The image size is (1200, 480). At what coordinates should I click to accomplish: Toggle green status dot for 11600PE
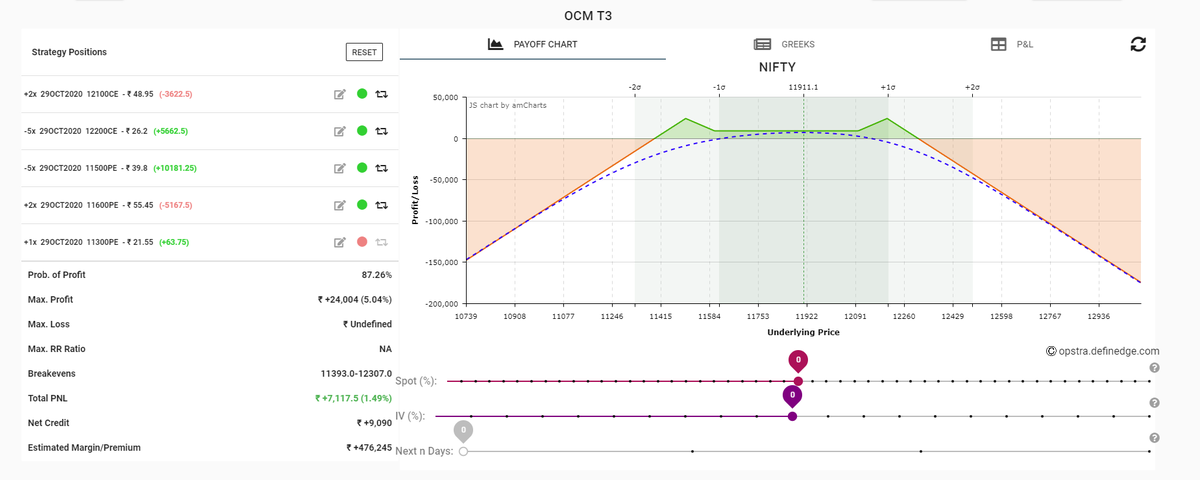pos(362,205)
